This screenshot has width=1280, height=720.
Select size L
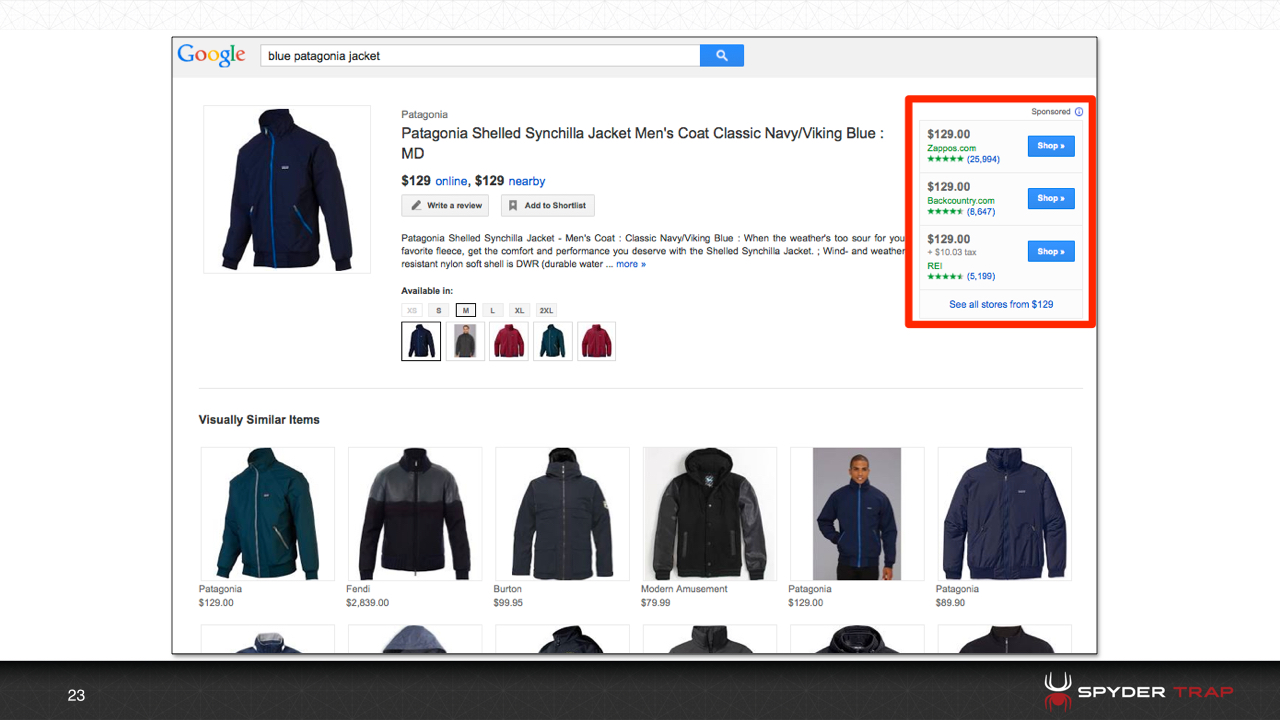492,310
